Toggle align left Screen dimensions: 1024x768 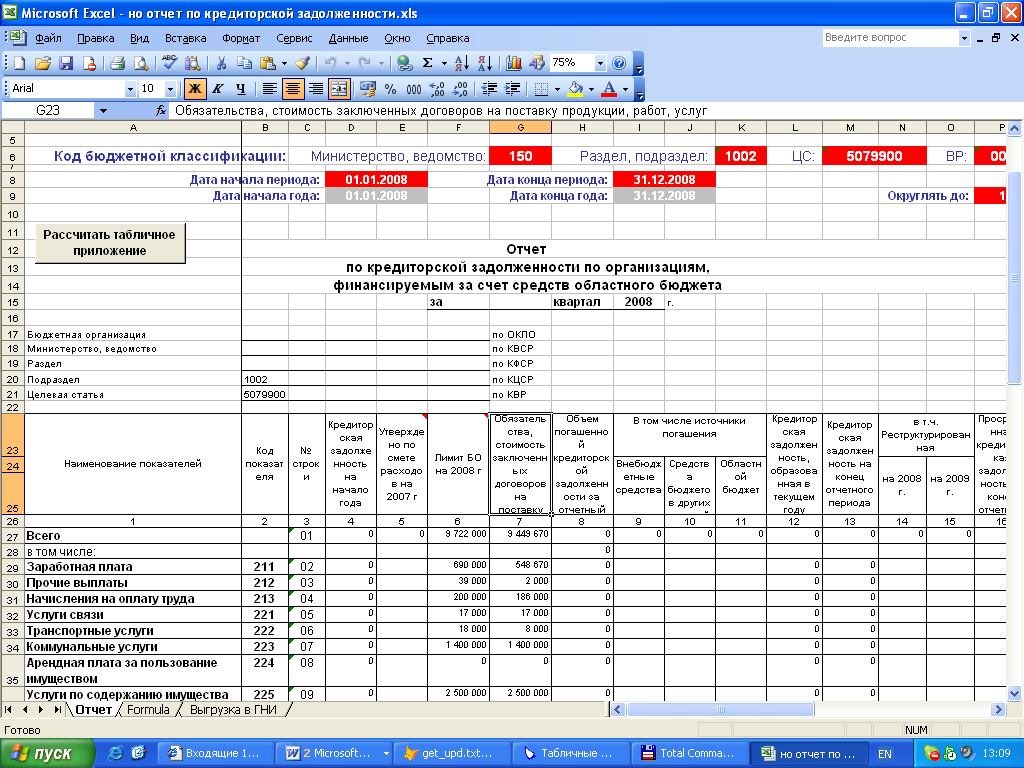[269, 89]
